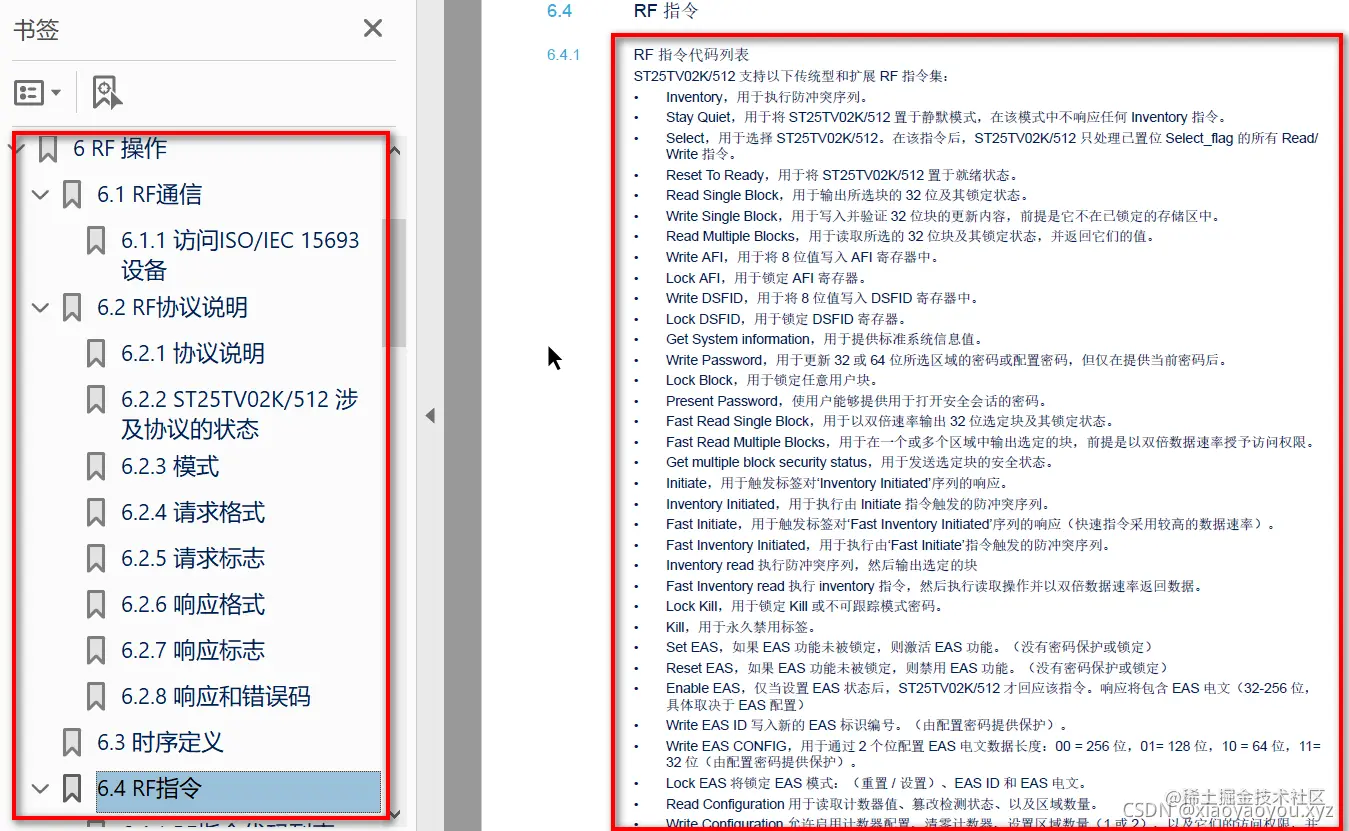Close the bookmarks panel

pyautogui.click(x=373, y=28)
